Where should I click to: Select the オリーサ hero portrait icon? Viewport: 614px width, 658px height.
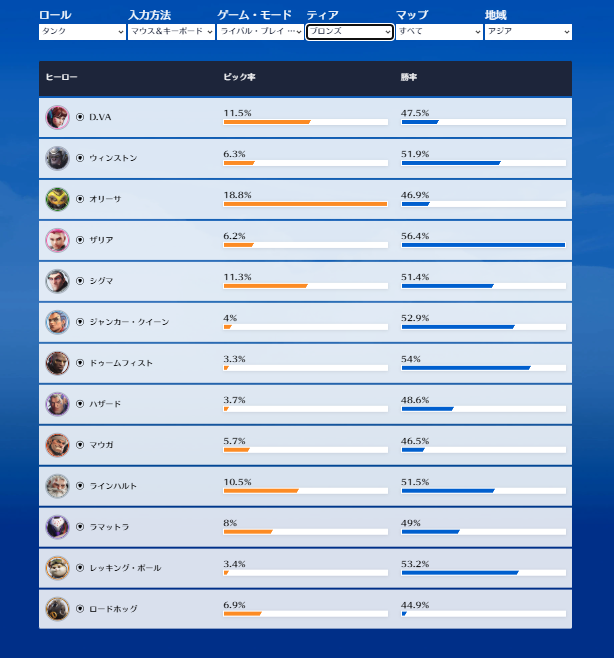tap(57, 199)
